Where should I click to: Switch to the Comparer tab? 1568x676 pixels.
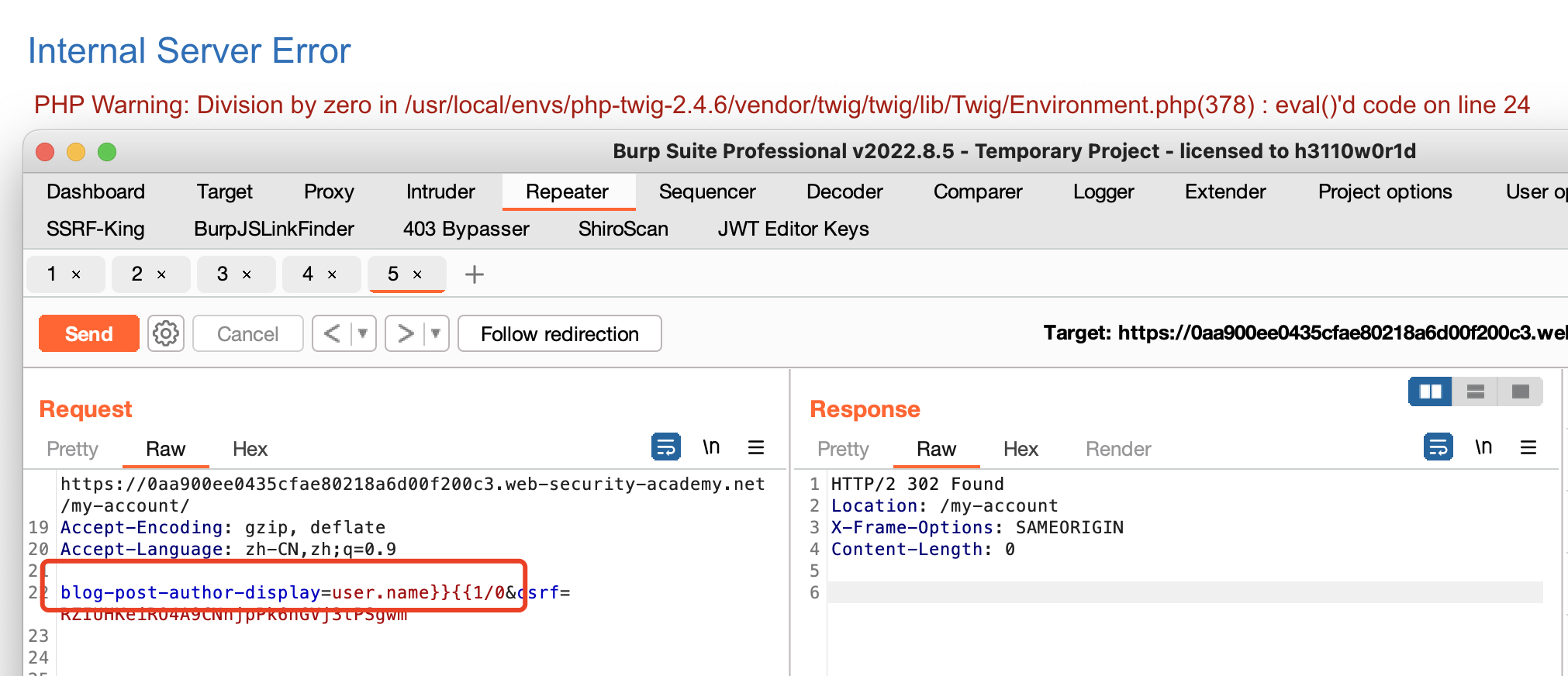click(978, 191)
